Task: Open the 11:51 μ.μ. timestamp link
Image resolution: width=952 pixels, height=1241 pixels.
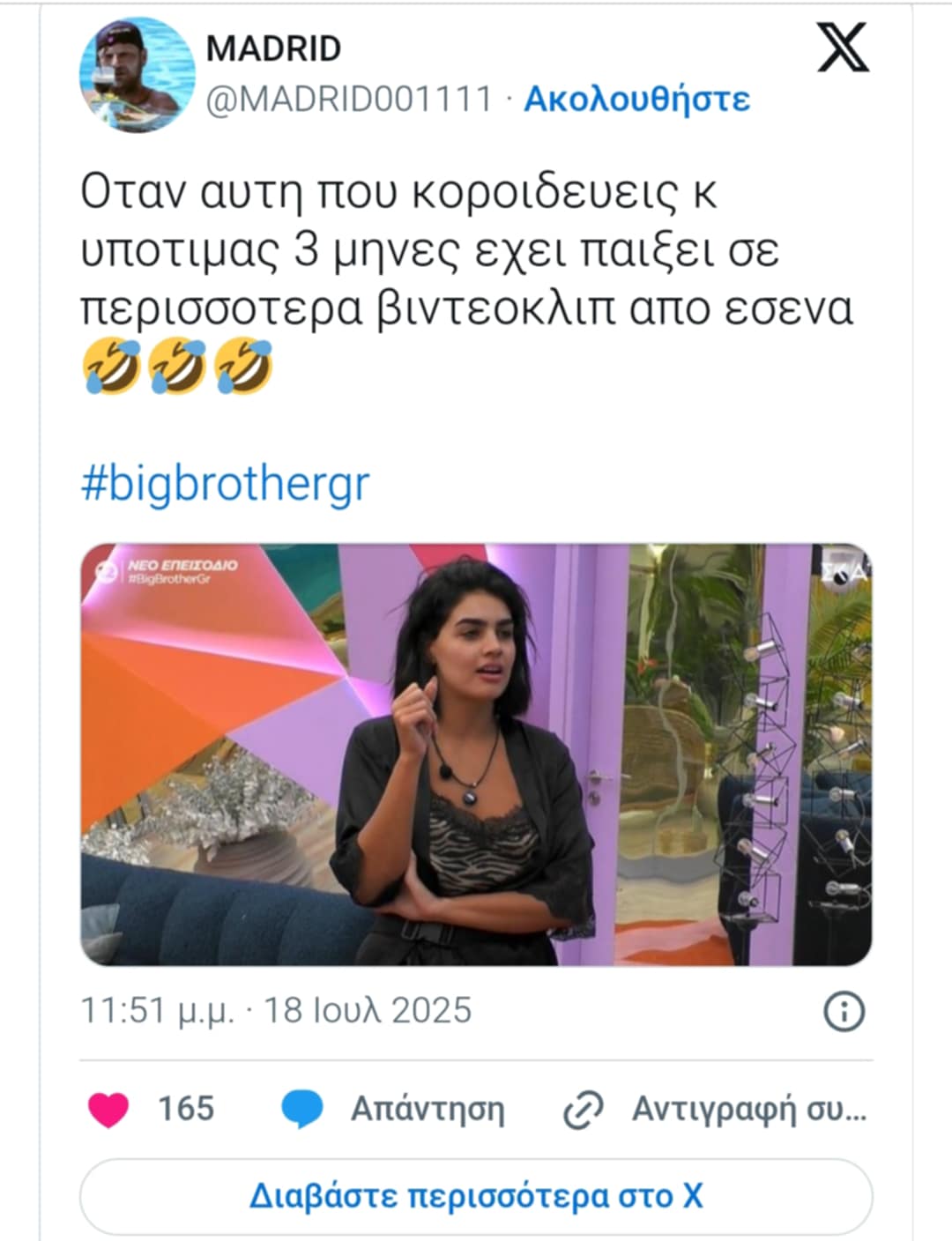Action: pyautogui.click(x=158, y=1010)
